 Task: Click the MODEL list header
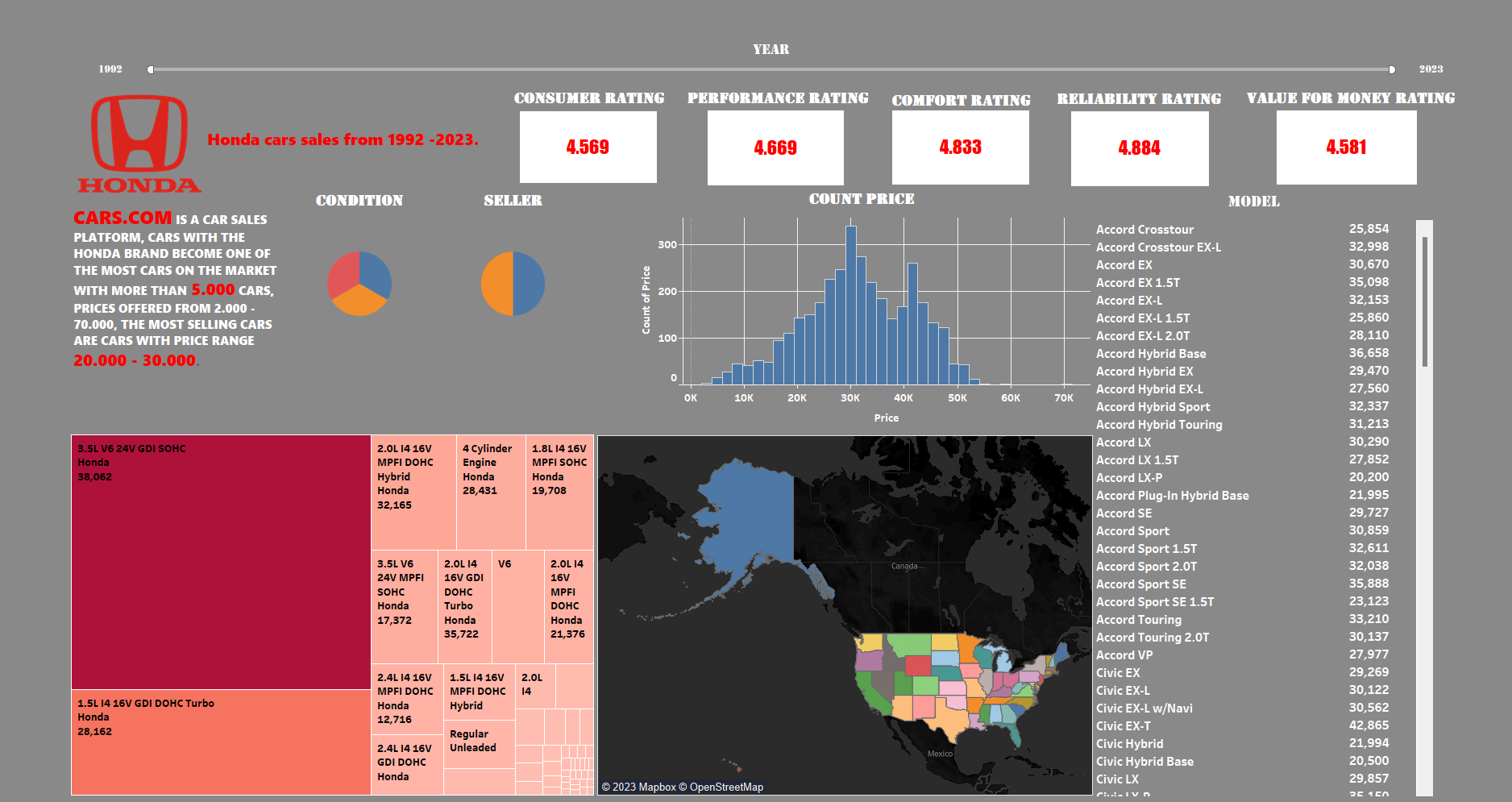pyautogui.click(x=1253, y=202)
